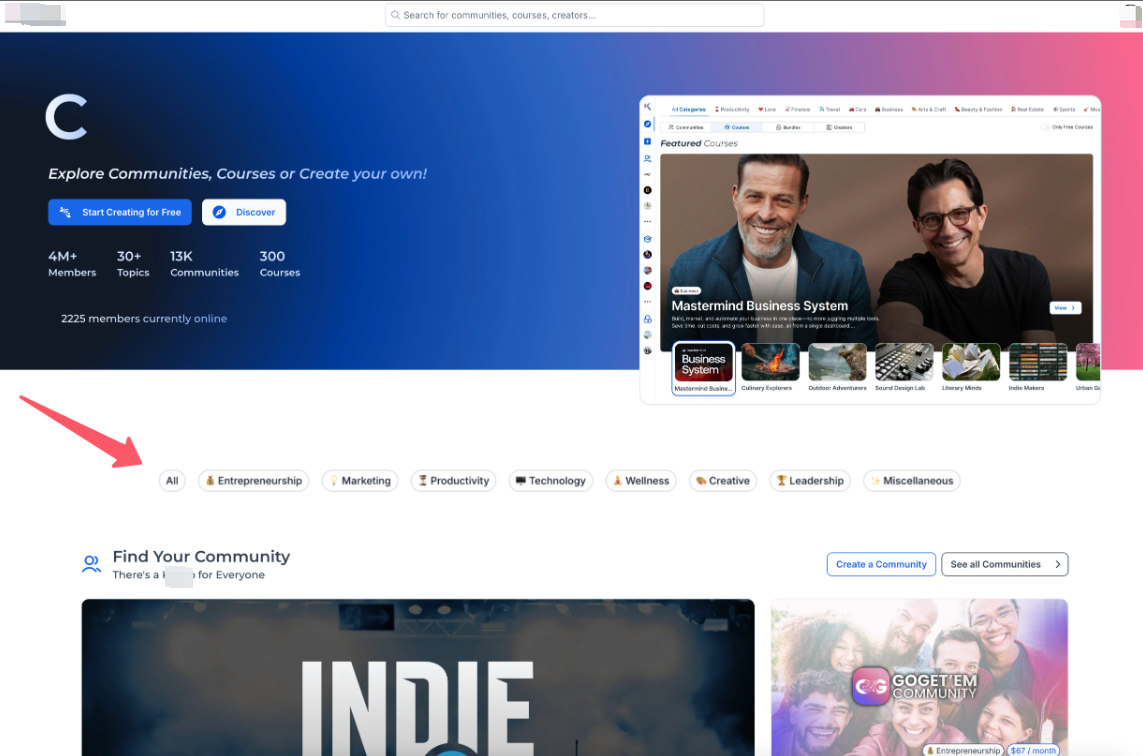Click the icon on Start Creating for Free
The height and width of the screenshot is (756, 1143).
click(65, 212)
